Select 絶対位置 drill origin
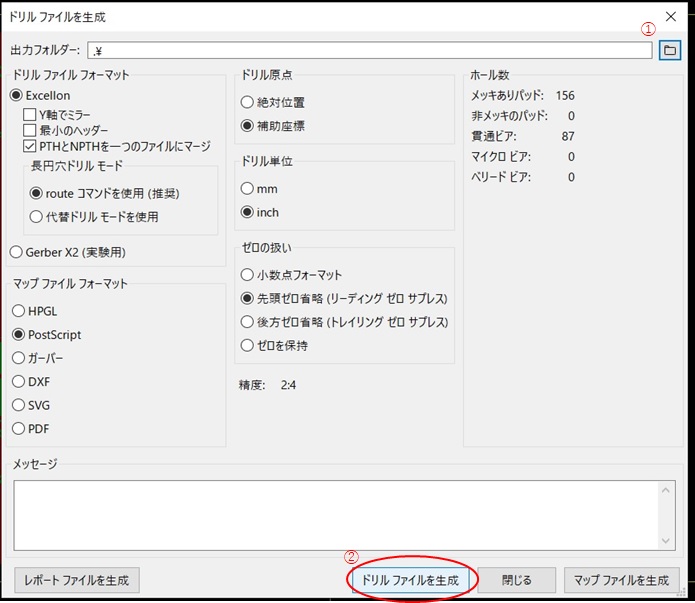This screenshot has width=695, height=603. 248,102
